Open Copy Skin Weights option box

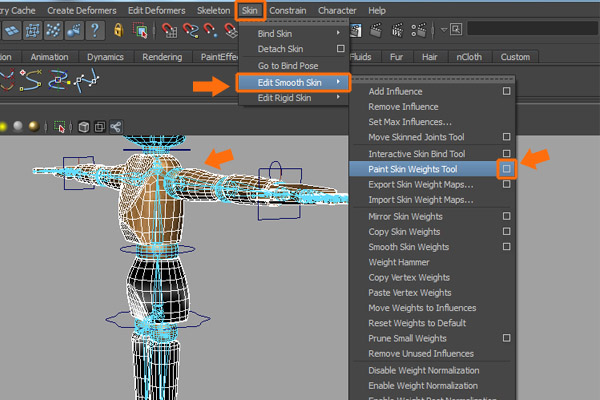tap(507, 232)
